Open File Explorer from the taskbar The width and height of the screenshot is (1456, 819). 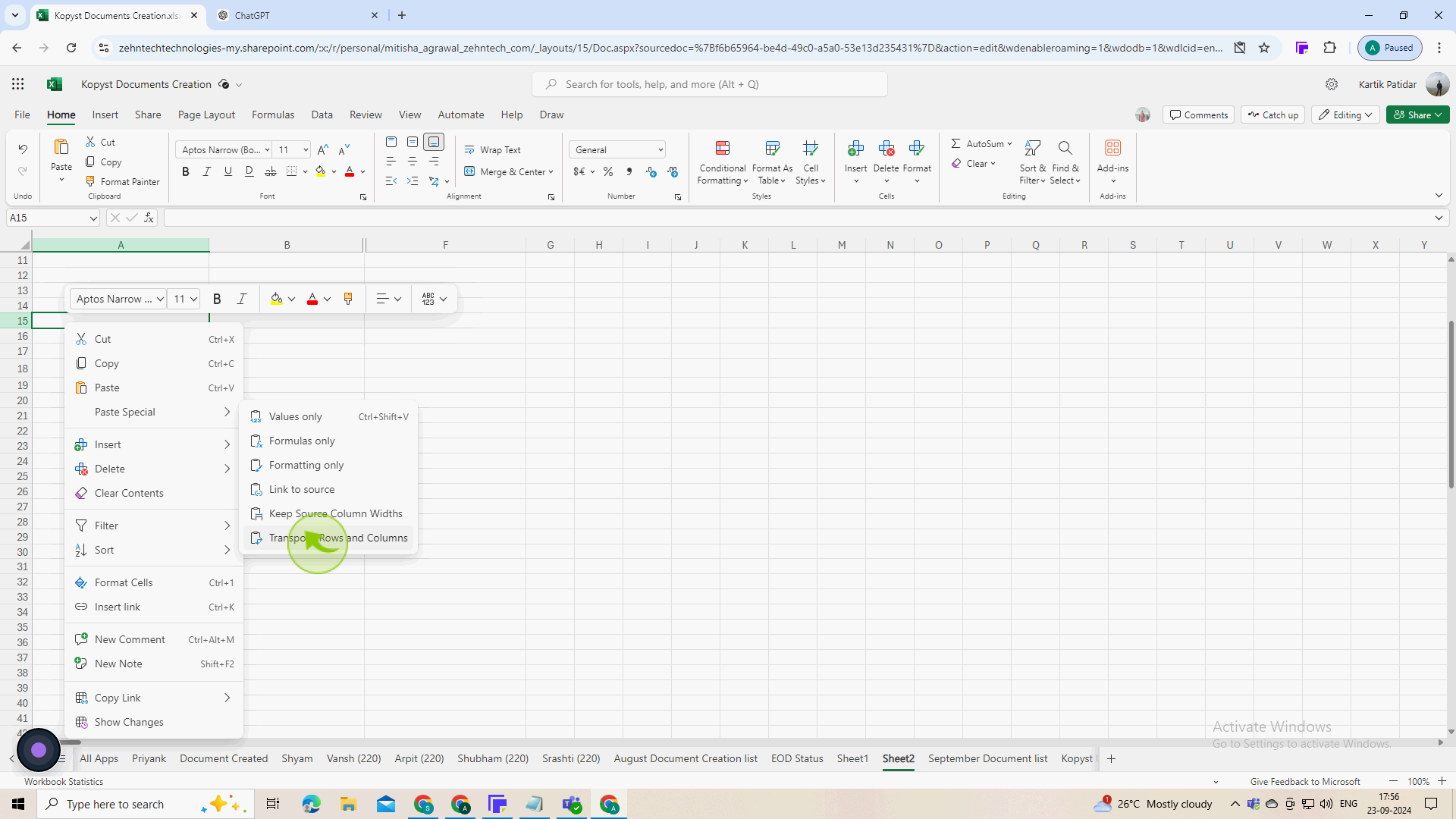[348, 804]
